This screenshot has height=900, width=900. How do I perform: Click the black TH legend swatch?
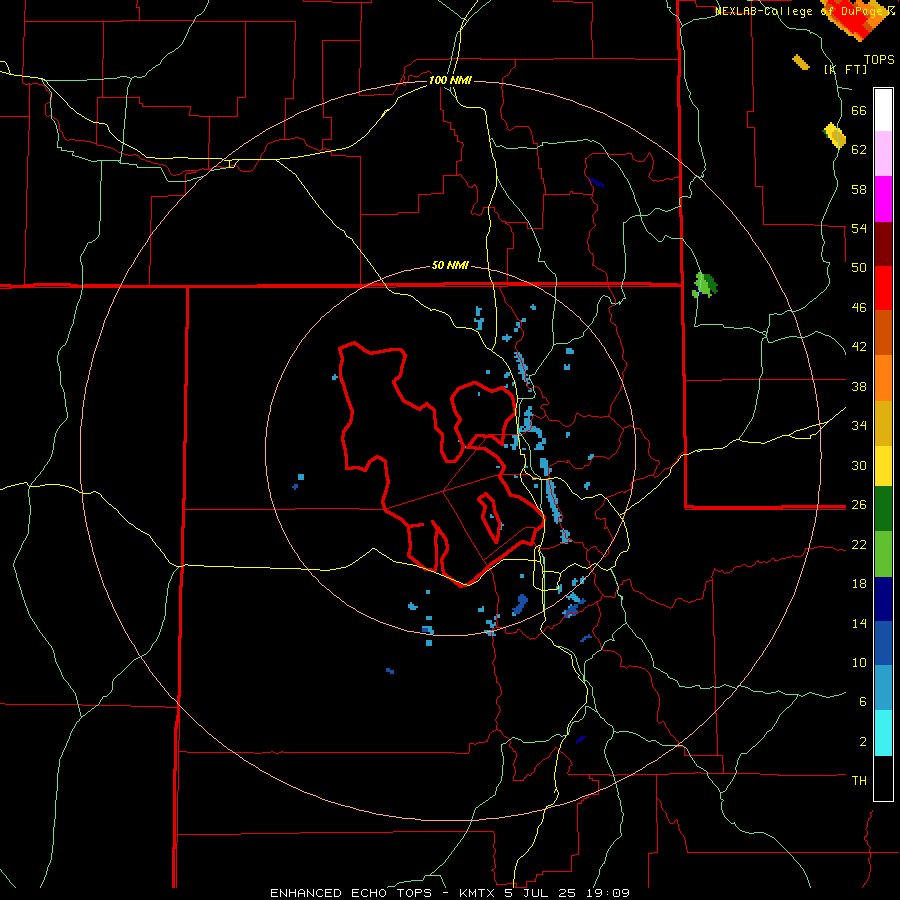pyautogui.click(x=883, y=778)
